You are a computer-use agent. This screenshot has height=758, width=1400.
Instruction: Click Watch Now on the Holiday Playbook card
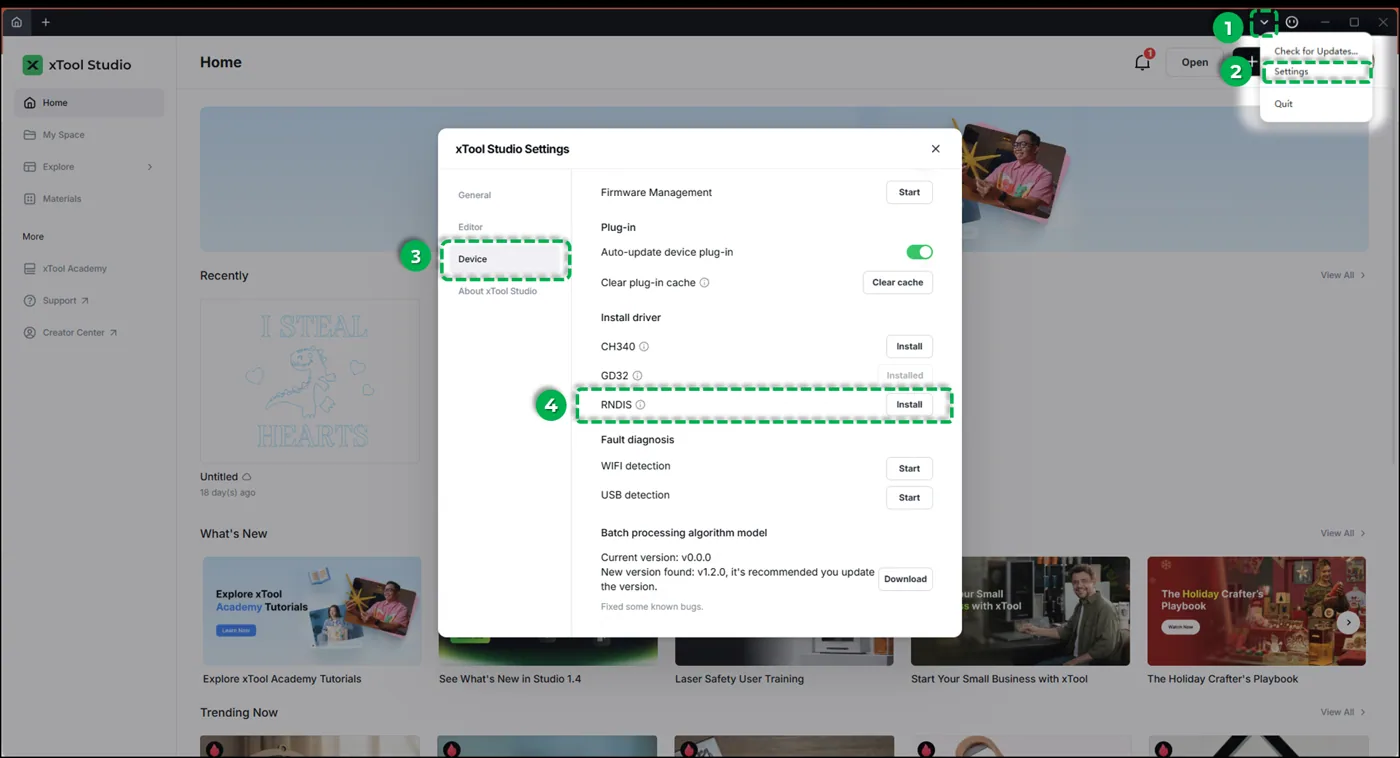click(x=1180, y=627)
